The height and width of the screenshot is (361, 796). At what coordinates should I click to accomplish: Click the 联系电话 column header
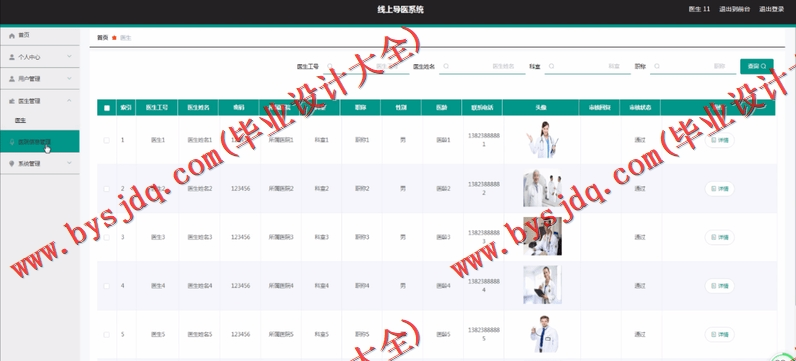482,108
